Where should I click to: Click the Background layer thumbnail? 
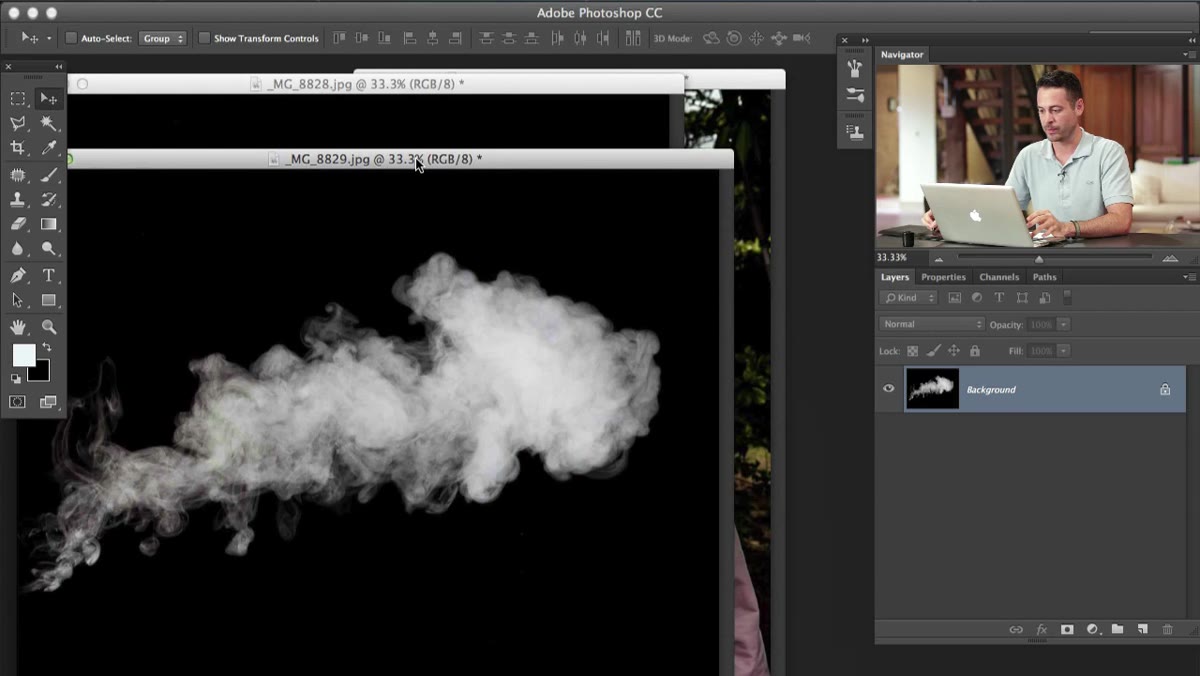(932, 389)
